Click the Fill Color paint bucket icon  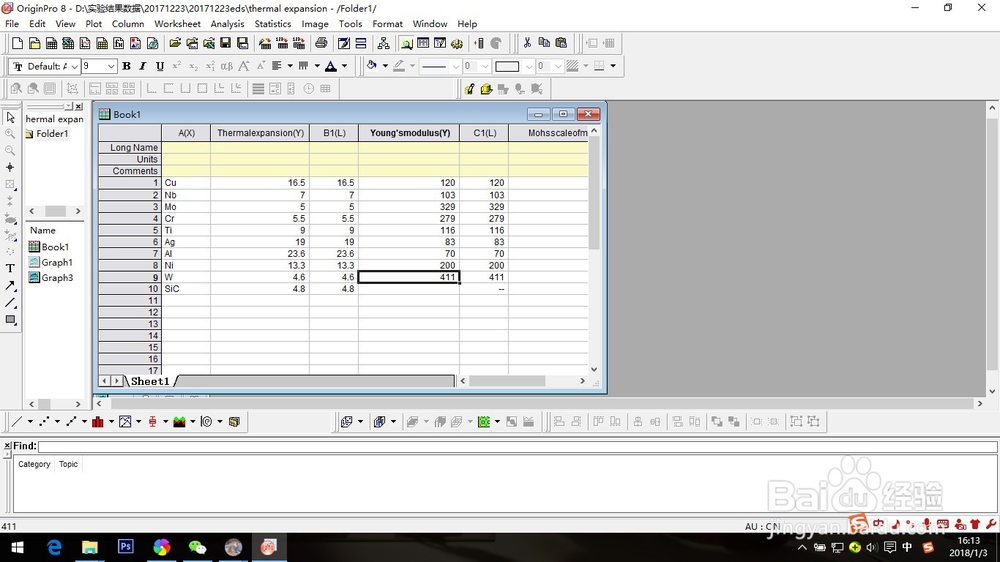[x=371, y=66]
